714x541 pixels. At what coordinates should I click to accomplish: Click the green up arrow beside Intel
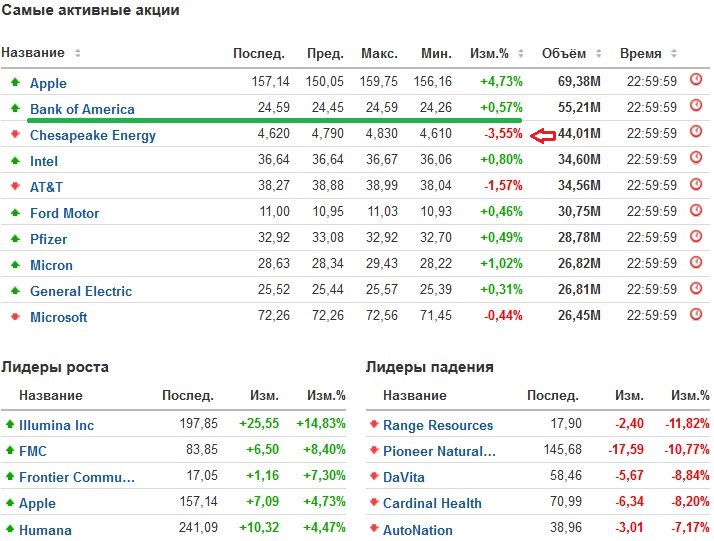[15, 160]
